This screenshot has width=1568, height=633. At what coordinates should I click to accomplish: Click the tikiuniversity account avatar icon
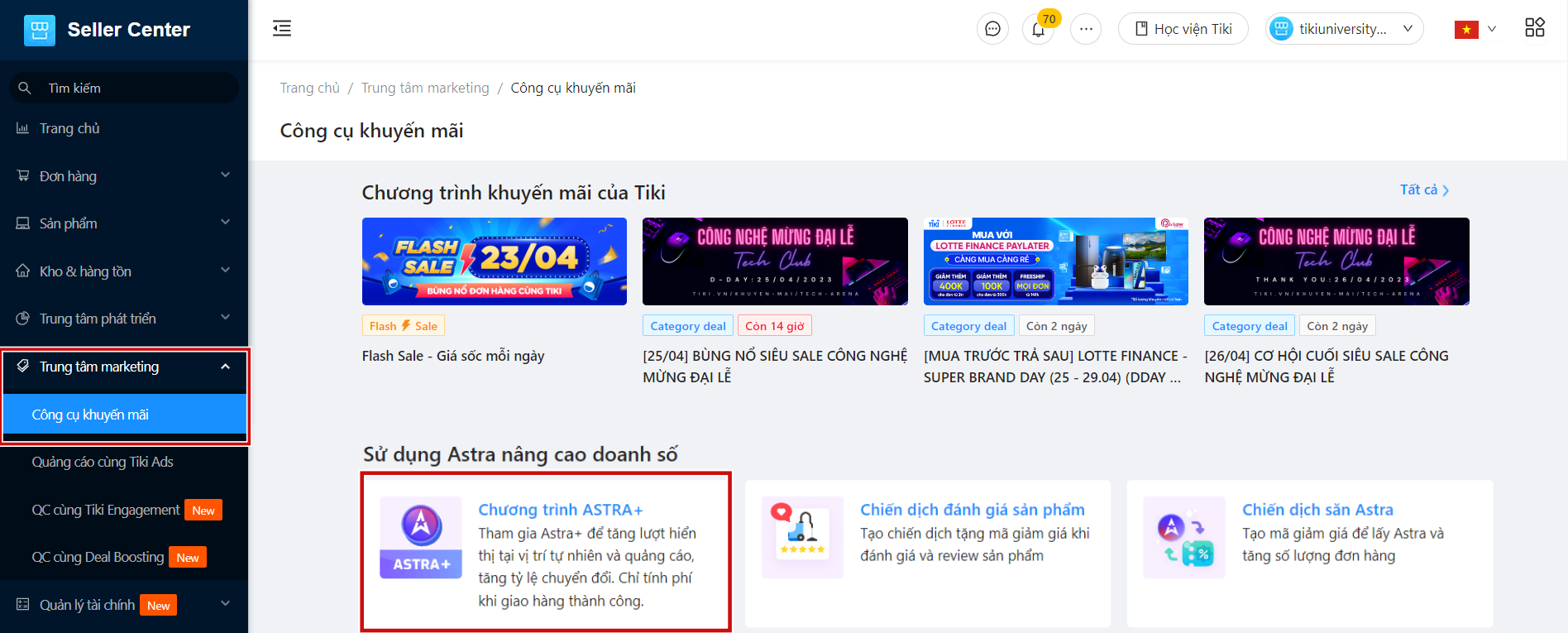pos(1281,29)
